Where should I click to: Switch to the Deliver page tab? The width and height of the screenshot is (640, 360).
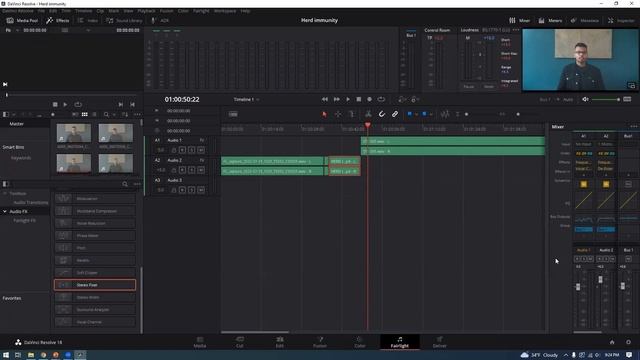click(439, 342)
